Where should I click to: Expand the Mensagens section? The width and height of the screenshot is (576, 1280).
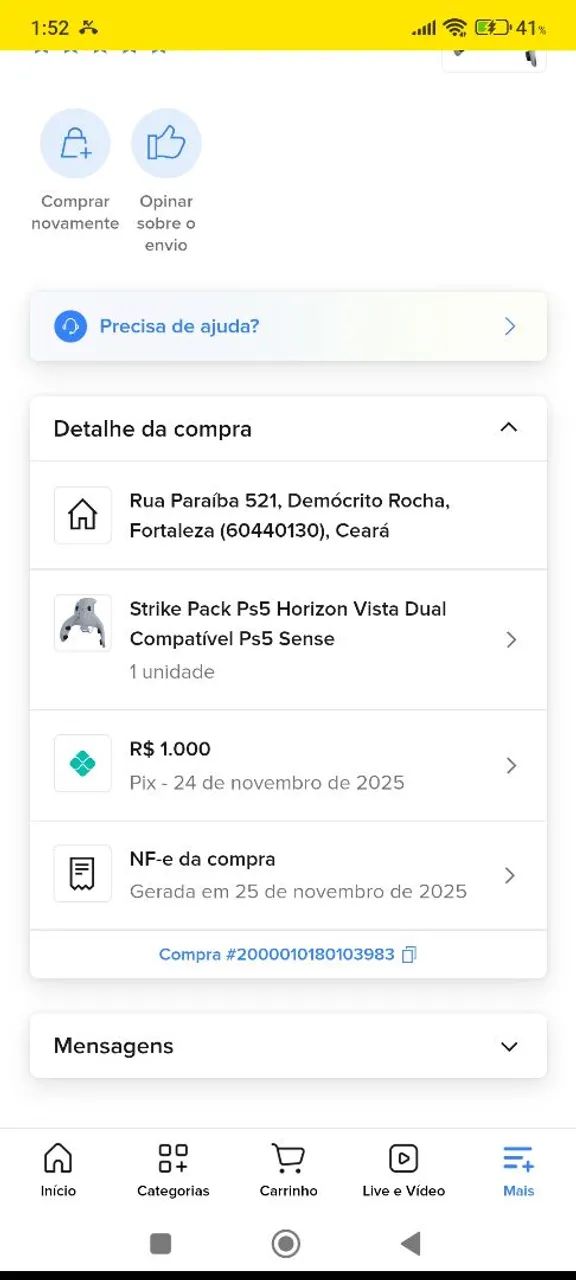(x=509, y=1046)
